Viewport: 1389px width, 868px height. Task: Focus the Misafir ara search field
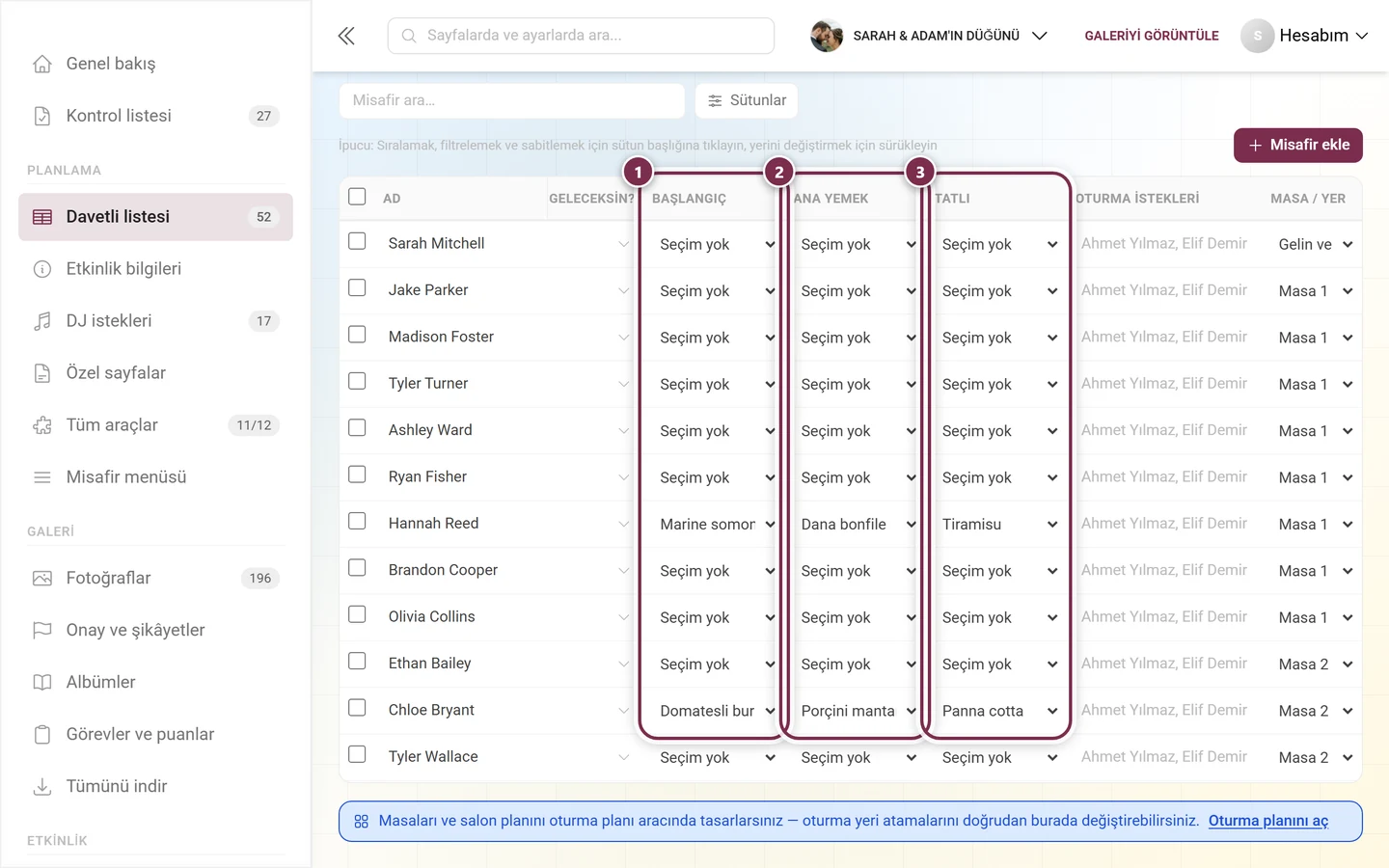[512, 100]
